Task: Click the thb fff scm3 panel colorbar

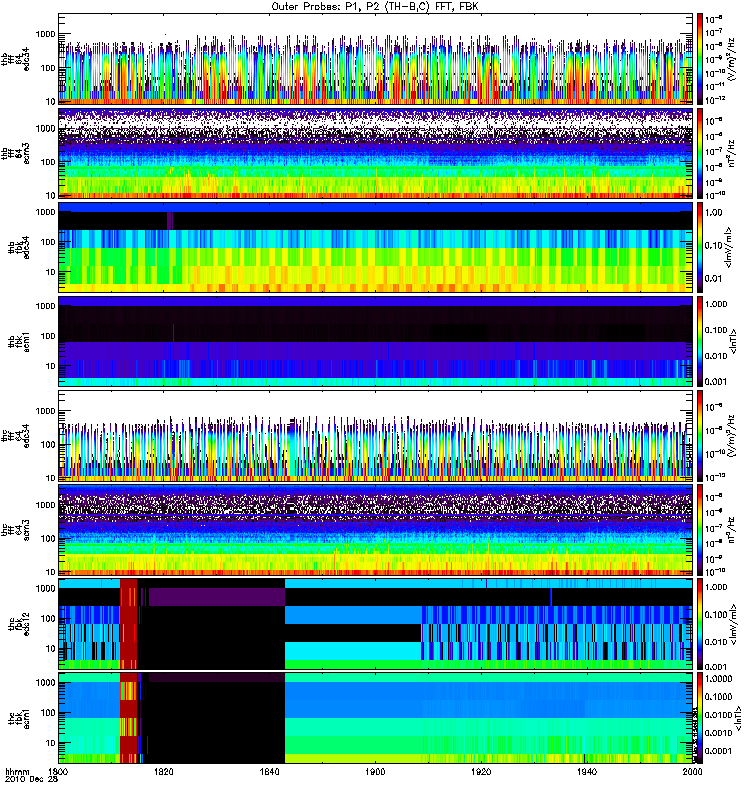Action: tap(699, 153)
